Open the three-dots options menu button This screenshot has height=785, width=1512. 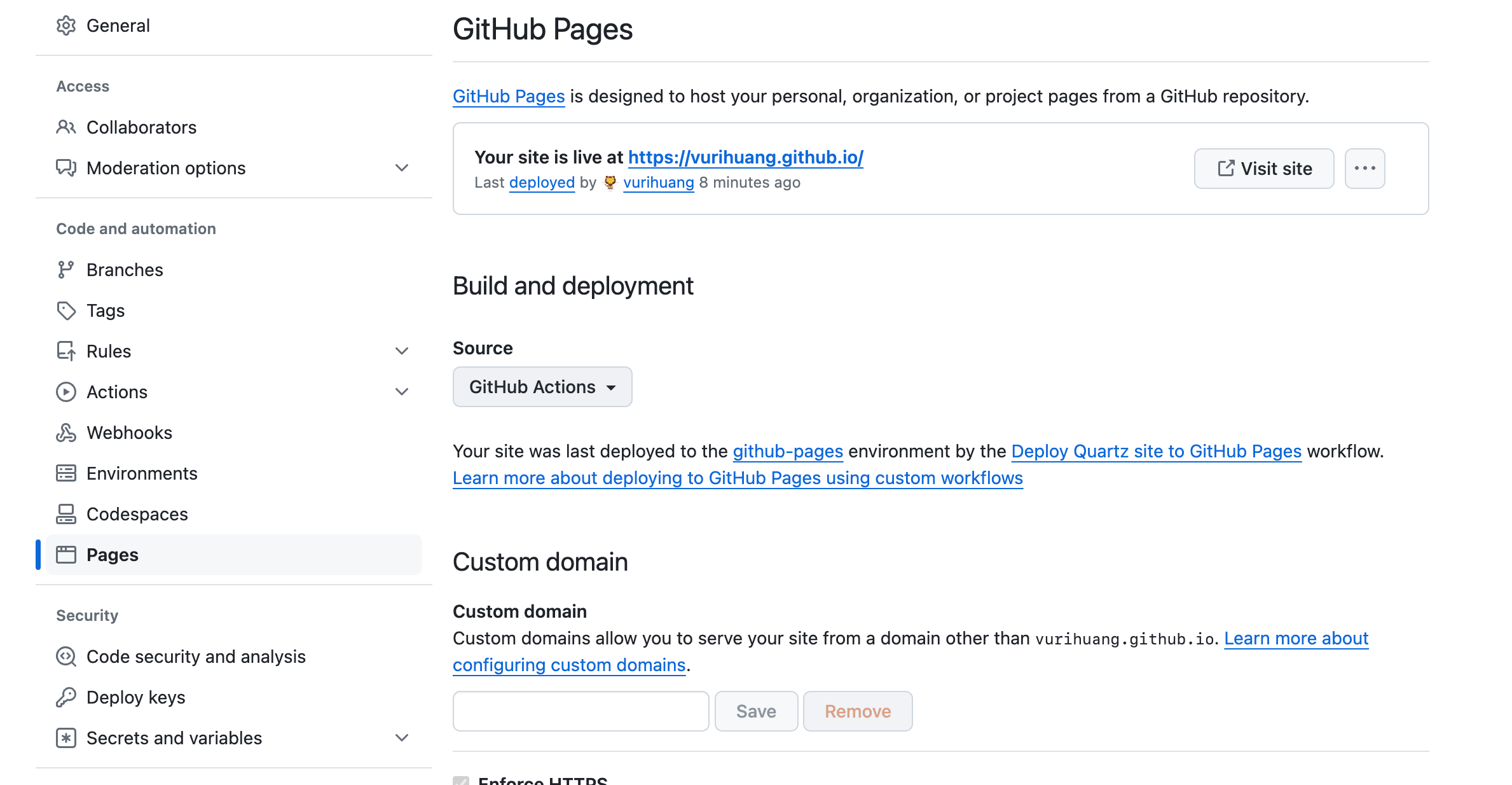point(1364,169)
